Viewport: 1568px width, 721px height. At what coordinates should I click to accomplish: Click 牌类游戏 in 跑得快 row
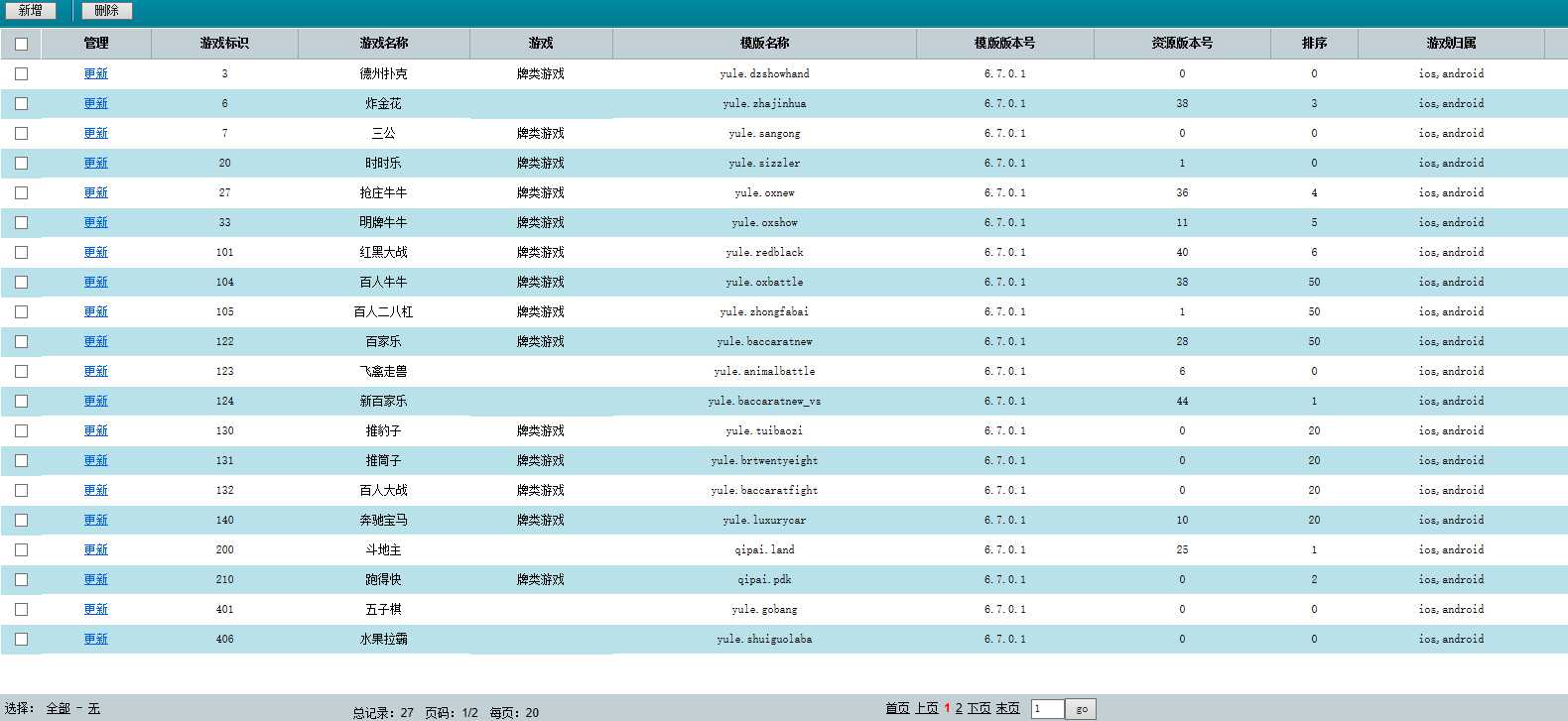(x=541, y=579)
